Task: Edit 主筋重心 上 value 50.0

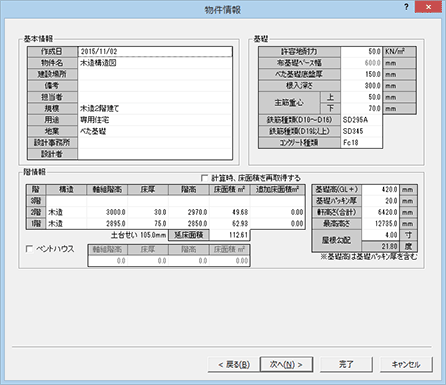Action: click(361, 97)
